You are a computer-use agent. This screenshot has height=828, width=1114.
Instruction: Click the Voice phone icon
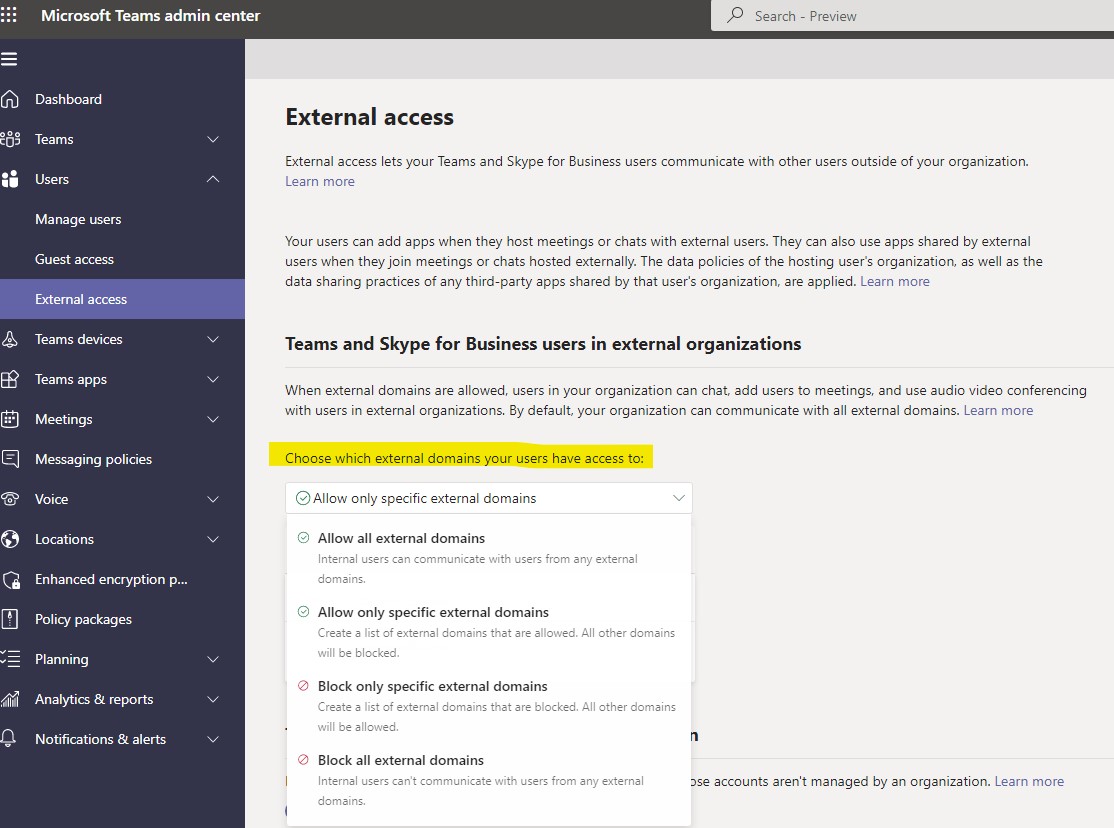click(10, 499)
